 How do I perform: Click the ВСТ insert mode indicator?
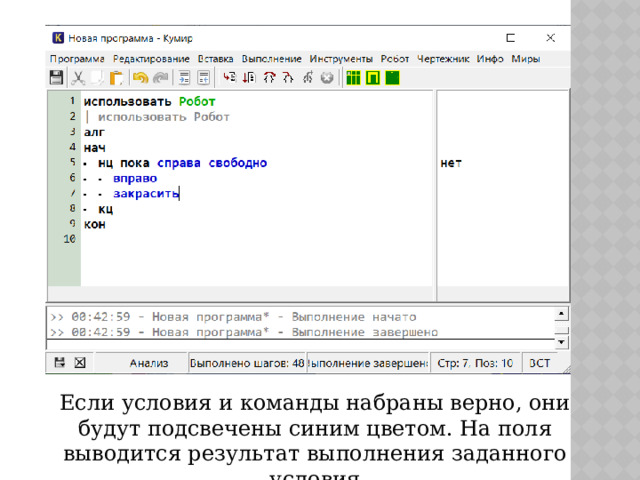540,363
